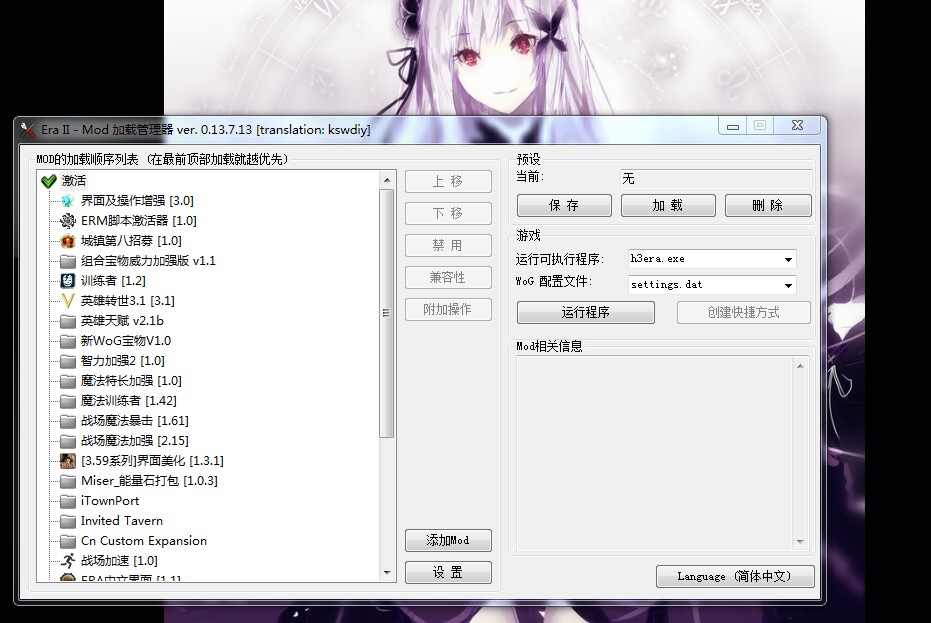Click the V icon of 英雄转世3.1
The height and width of the screenshot is (623, 931).
68,301
